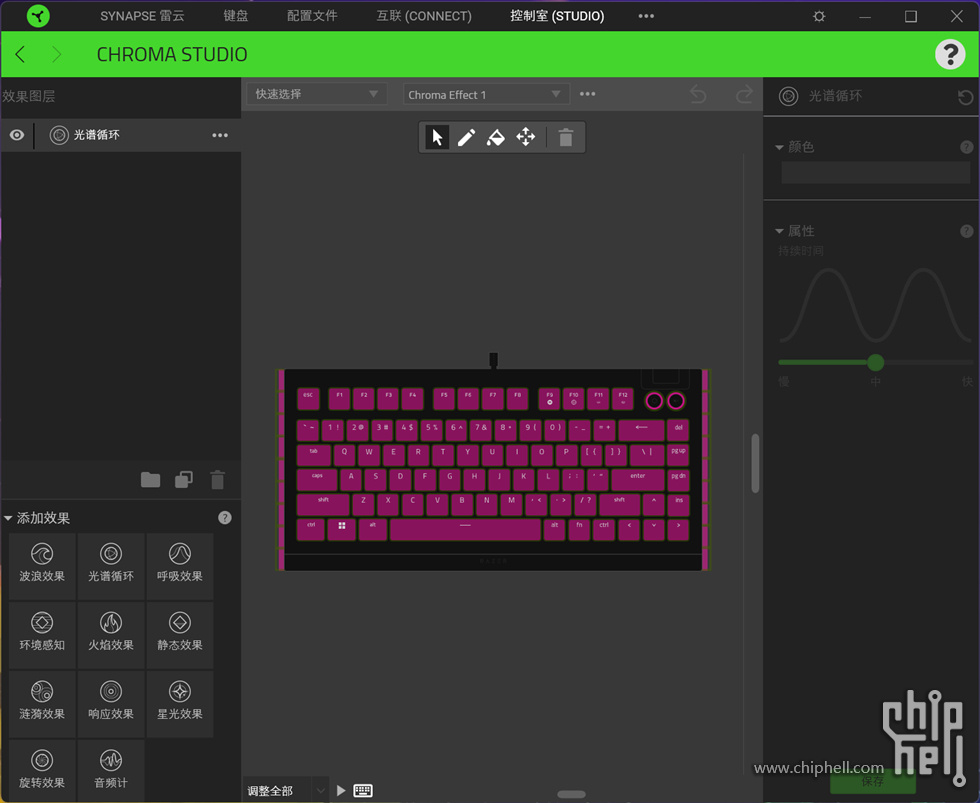Select the paint bucket fill tool
The image size is (980, 803).
(x=496, y=137)
